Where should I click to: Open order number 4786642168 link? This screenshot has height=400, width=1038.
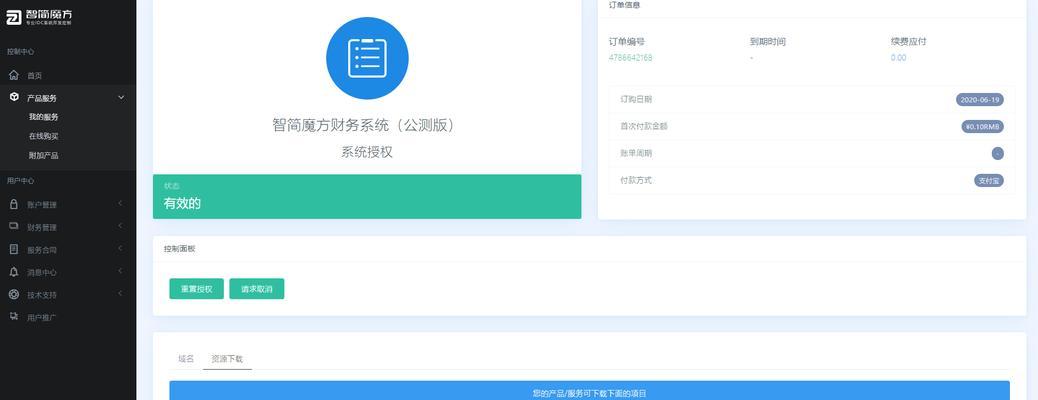[x=630, y=58]
